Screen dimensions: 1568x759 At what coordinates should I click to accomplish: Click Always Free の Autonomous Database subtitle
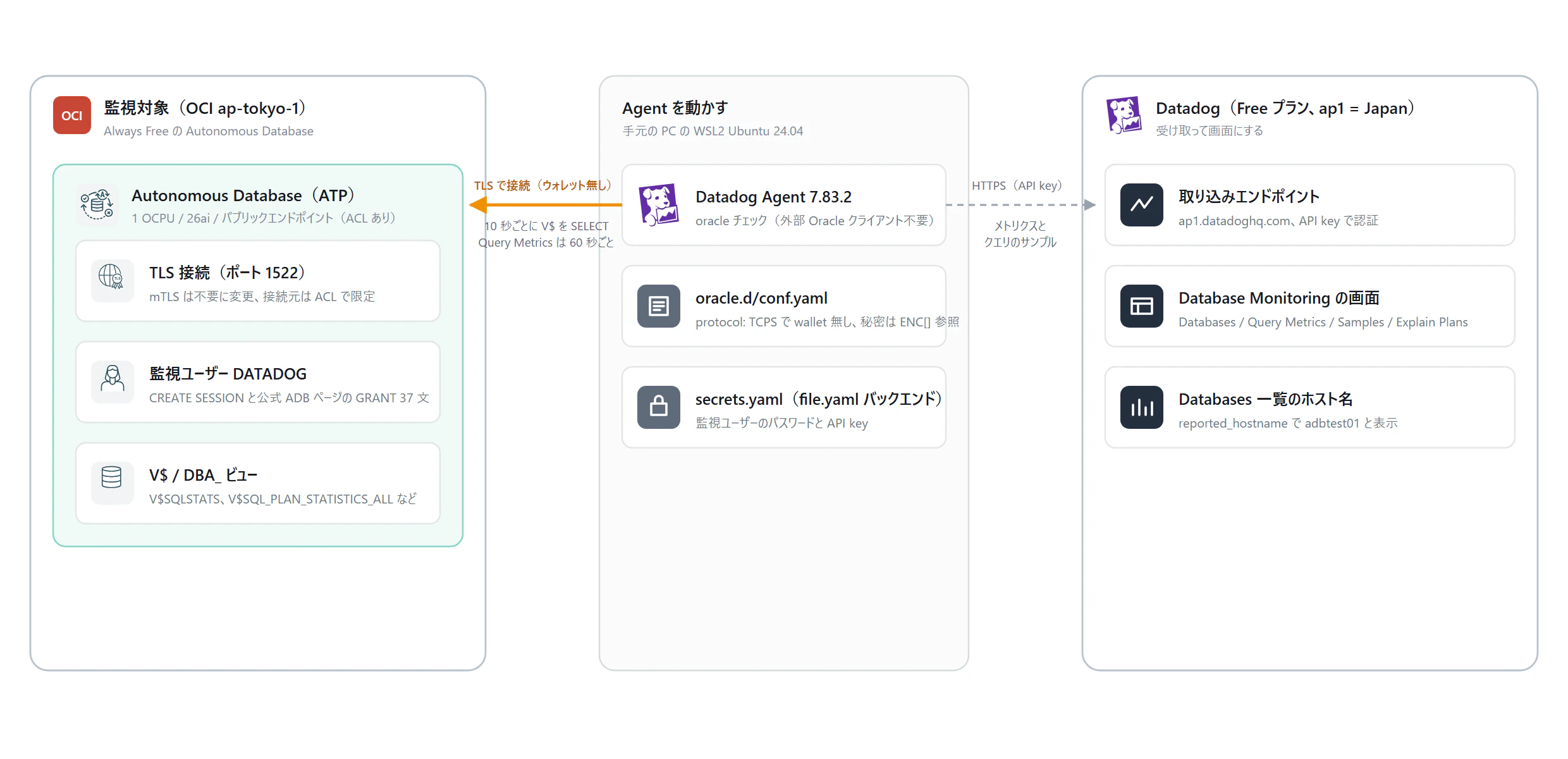coord(209,131)
